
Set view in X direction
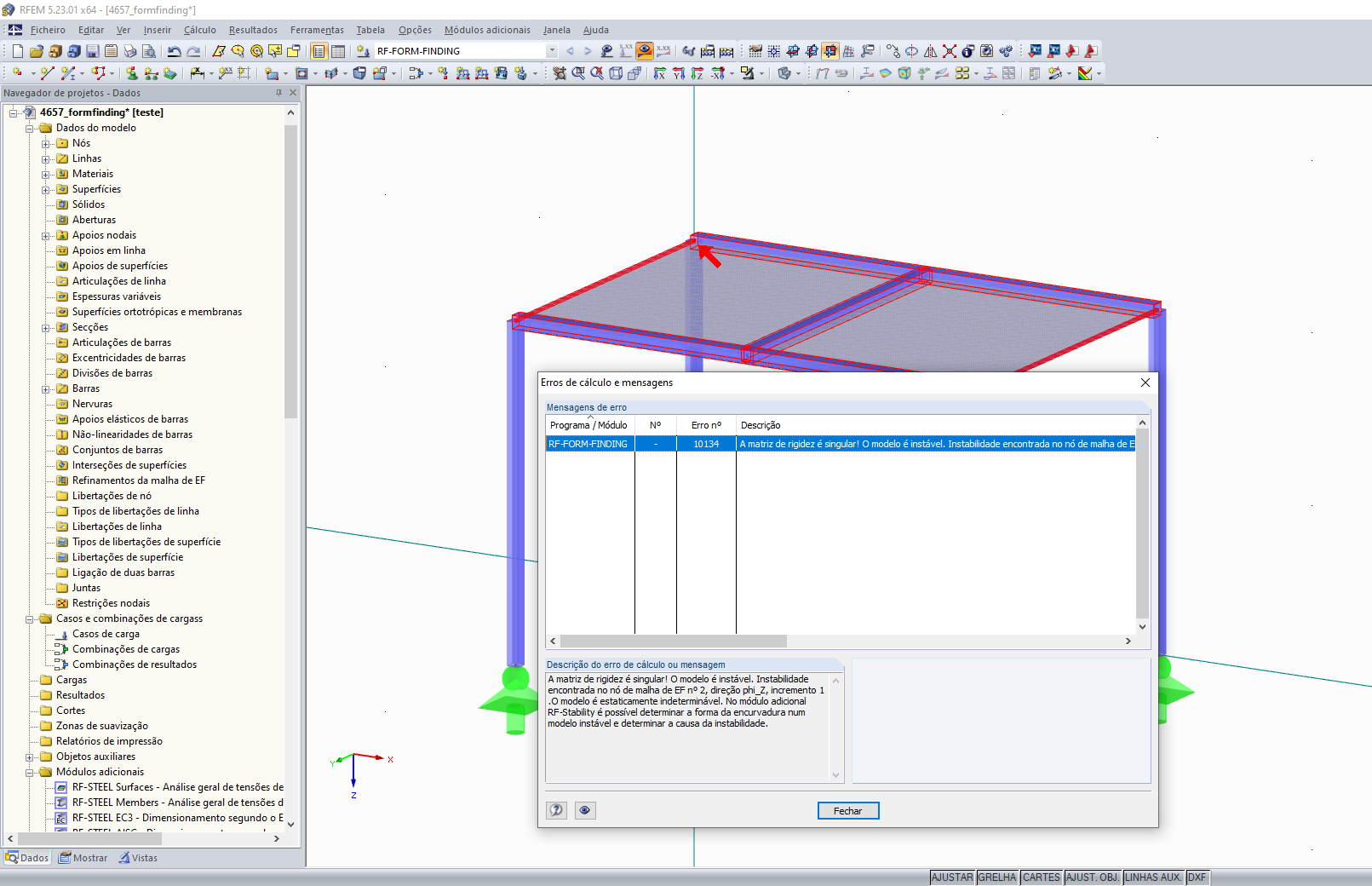(x=660, y=73)
